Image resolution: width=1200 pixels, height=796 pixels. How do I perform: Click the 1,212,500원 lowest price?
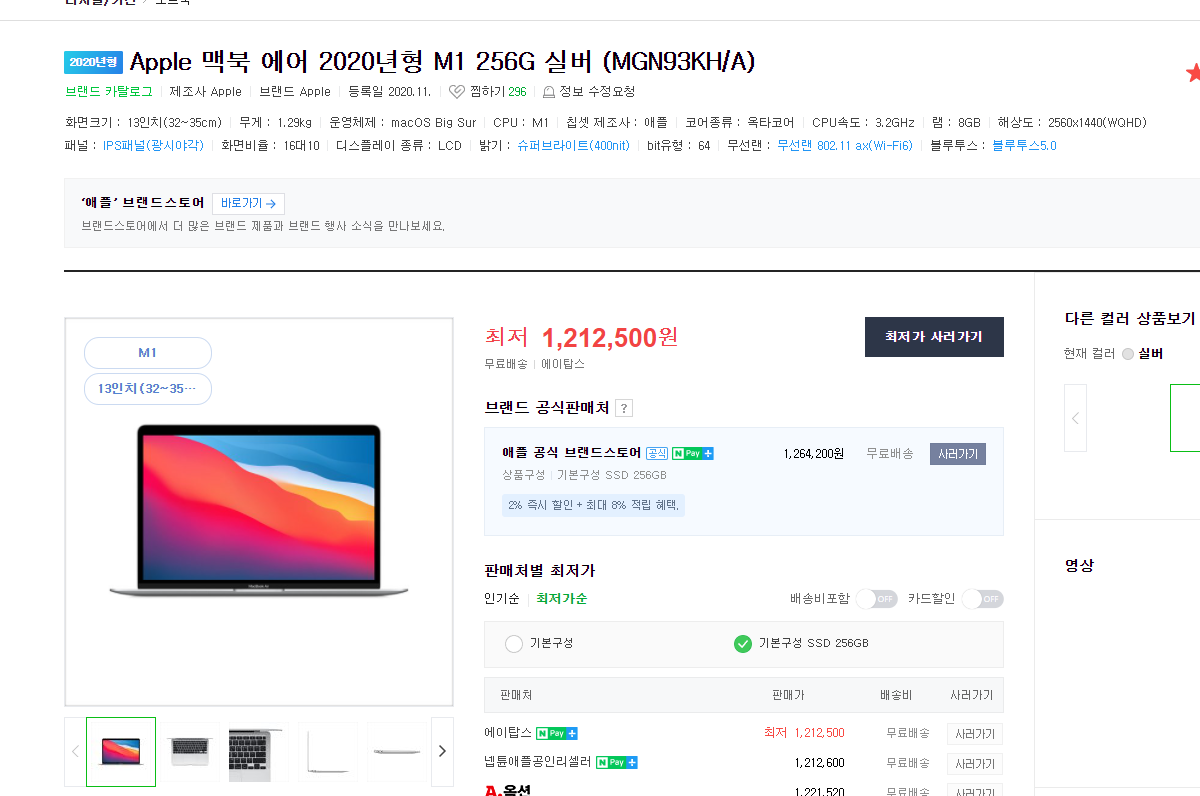pos(609,338)
